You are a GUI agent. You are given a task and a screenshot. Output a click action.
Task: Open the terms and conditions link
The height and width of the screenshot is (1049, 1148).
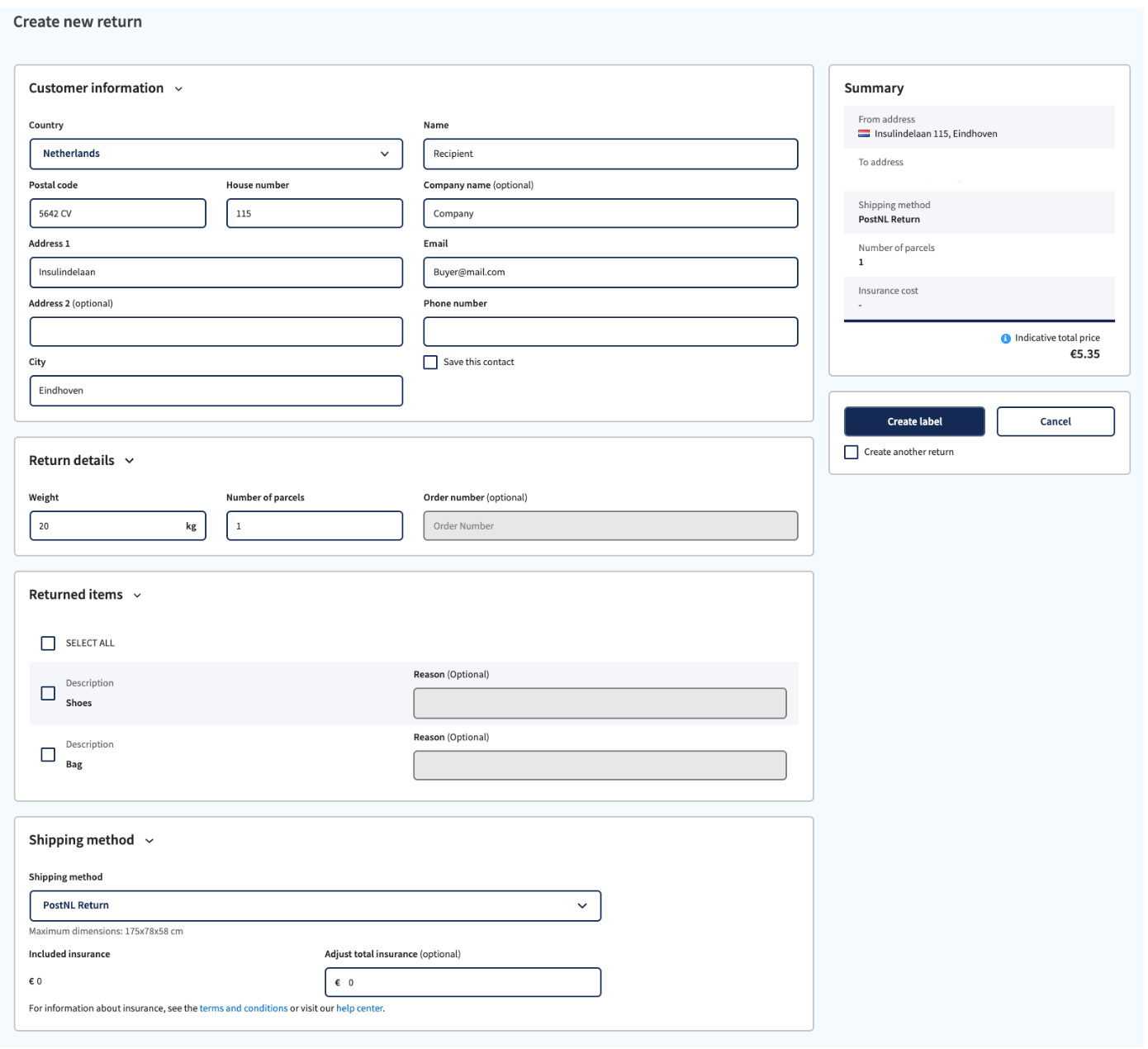(x=243, y=1008)
